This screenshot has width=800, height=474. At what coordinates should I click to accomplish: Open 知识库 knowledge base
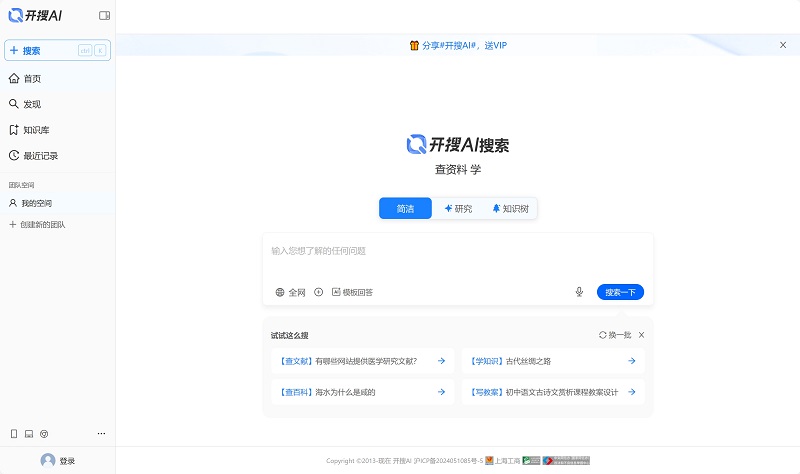(57, 130)
